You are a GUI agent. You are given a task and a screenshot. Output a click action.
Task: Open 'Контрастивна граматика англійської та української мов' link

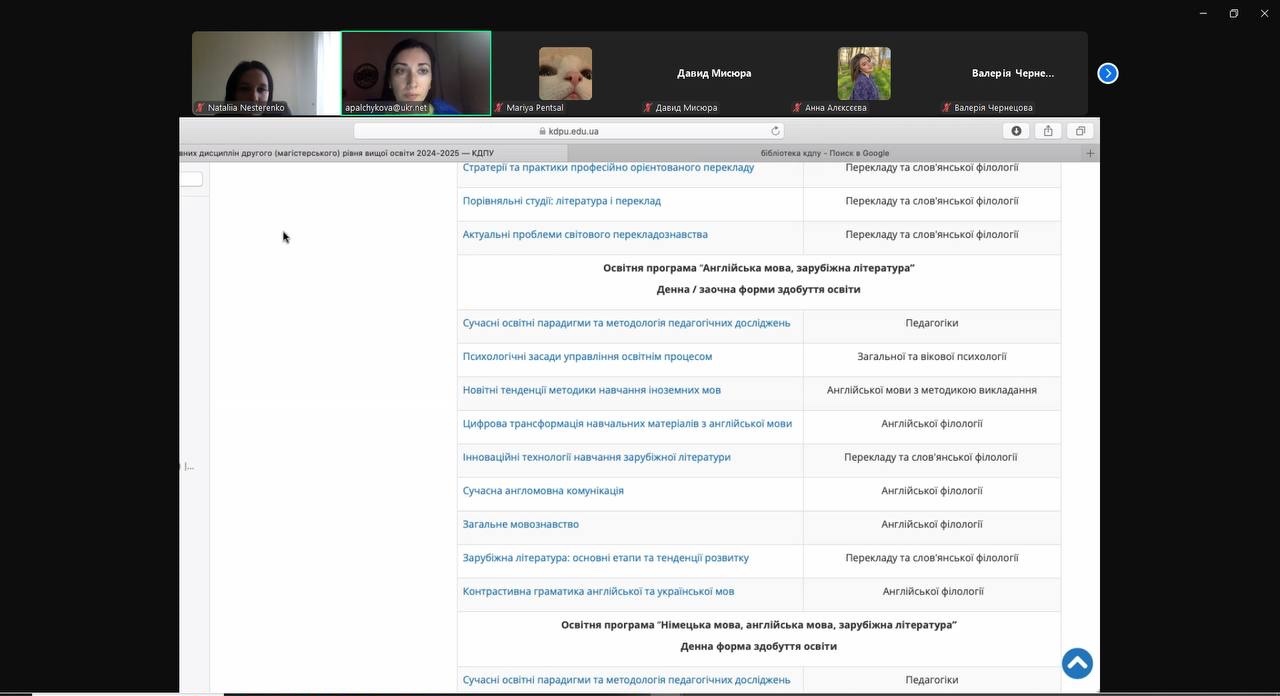tap(598, 592)
